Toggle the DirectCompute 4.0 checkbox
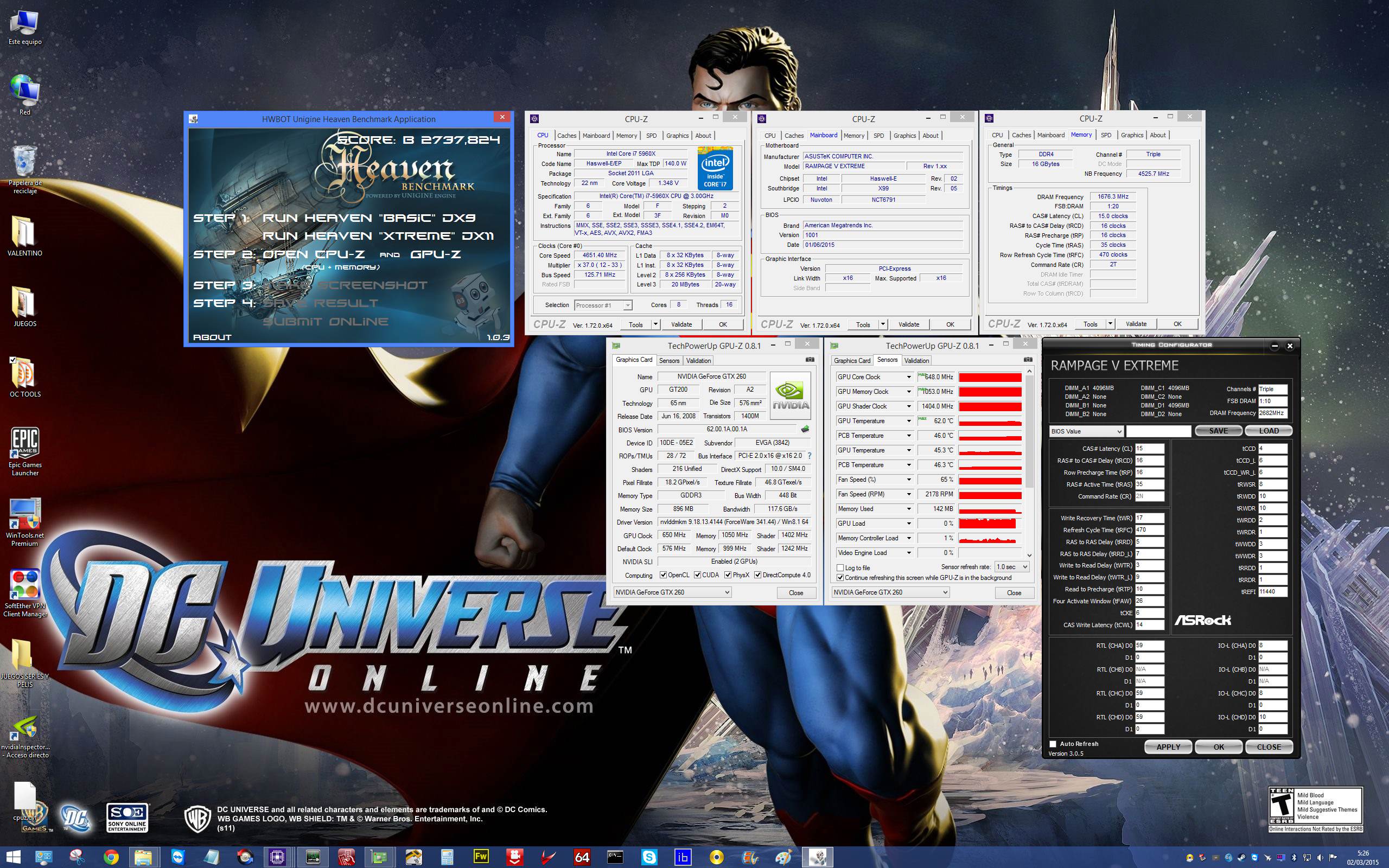This screenshot has height=868, width=1389. click(757, 575)
